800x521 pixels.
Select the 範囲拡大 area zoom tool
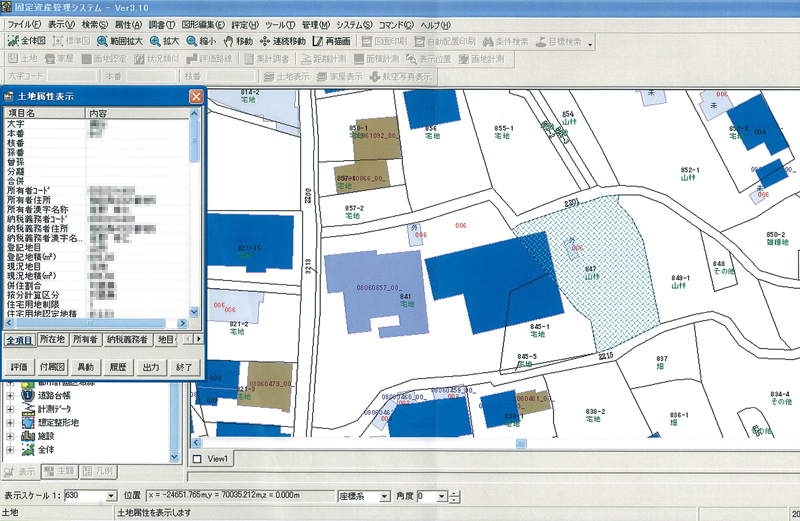tap(120, 41)
